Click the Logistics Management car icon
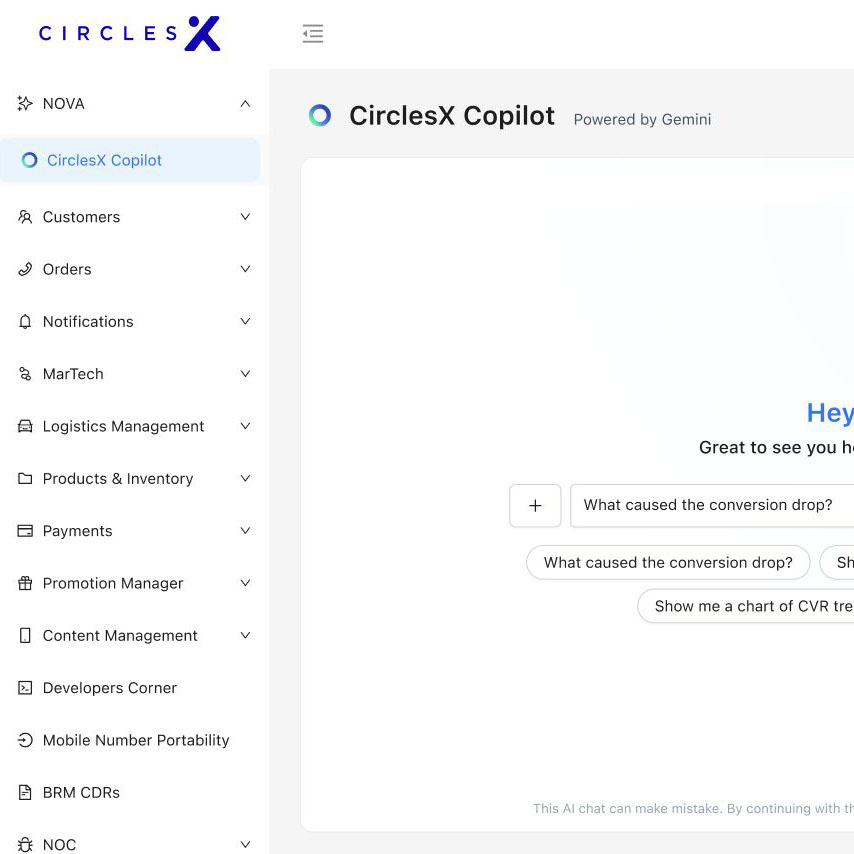854x854 pixels. point(25,426)
